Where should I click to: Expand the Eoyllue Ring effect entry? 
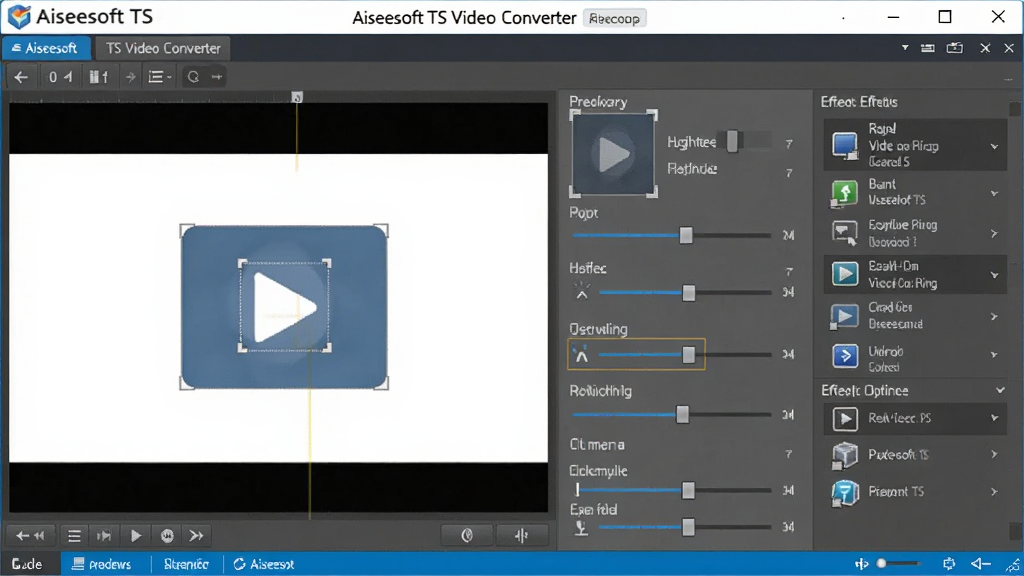[994, 234]
